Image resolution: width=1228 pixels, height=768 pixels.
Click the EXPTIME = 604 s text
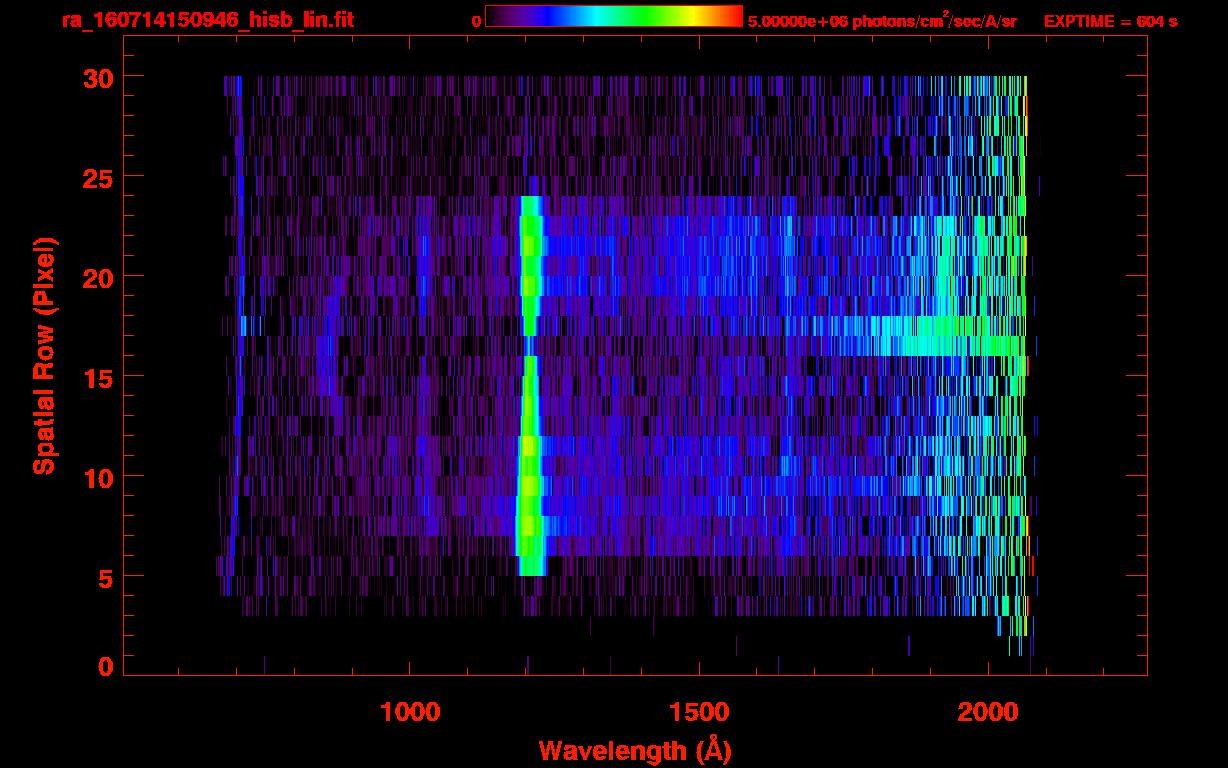[1110, 21]
